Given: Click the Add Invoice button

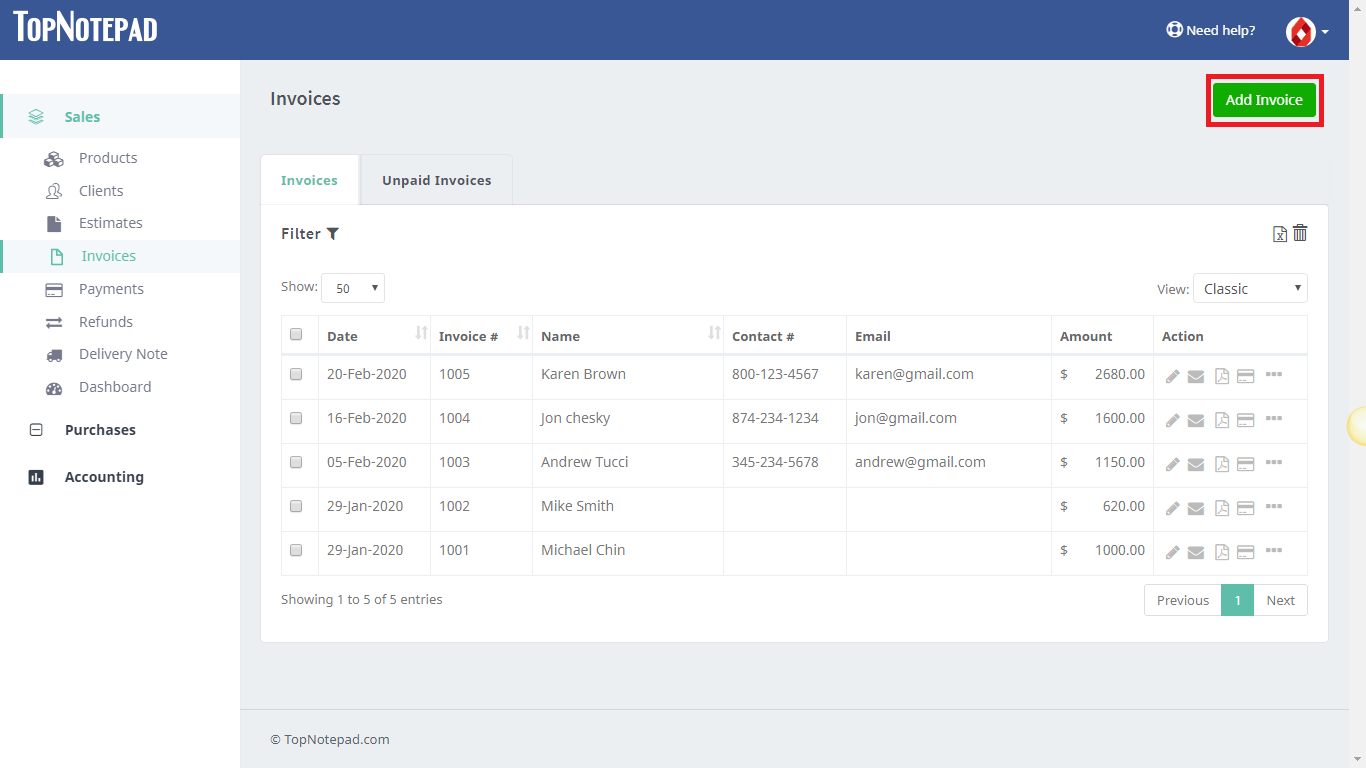Looking at the screenshot, I should click(x=1264, y=100).
